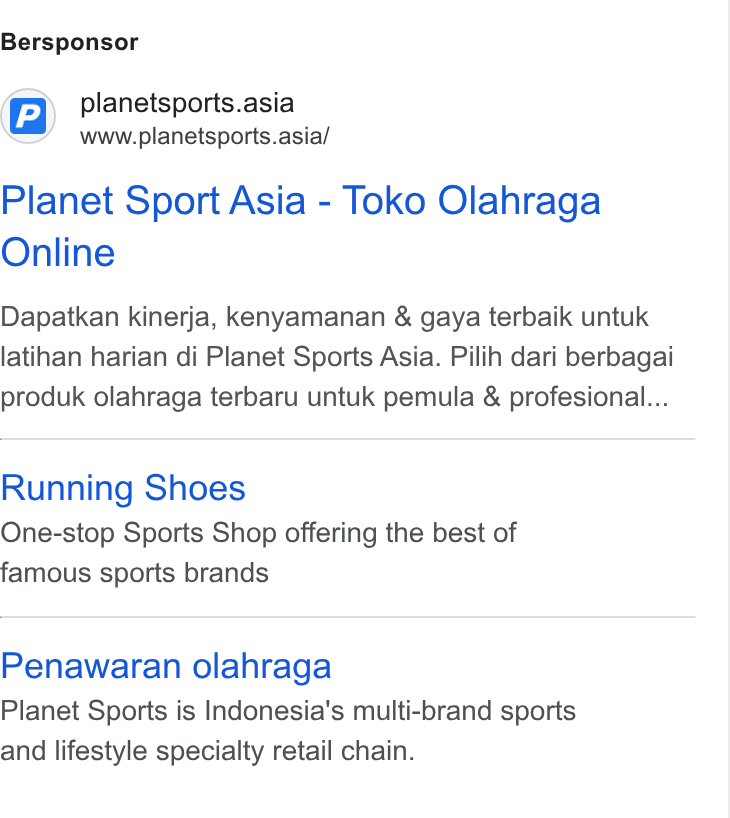Click the 'latihan harian di Planet Sports Asia' line
Viewport: 730px width, 818px height.
[x=337, y=357]
